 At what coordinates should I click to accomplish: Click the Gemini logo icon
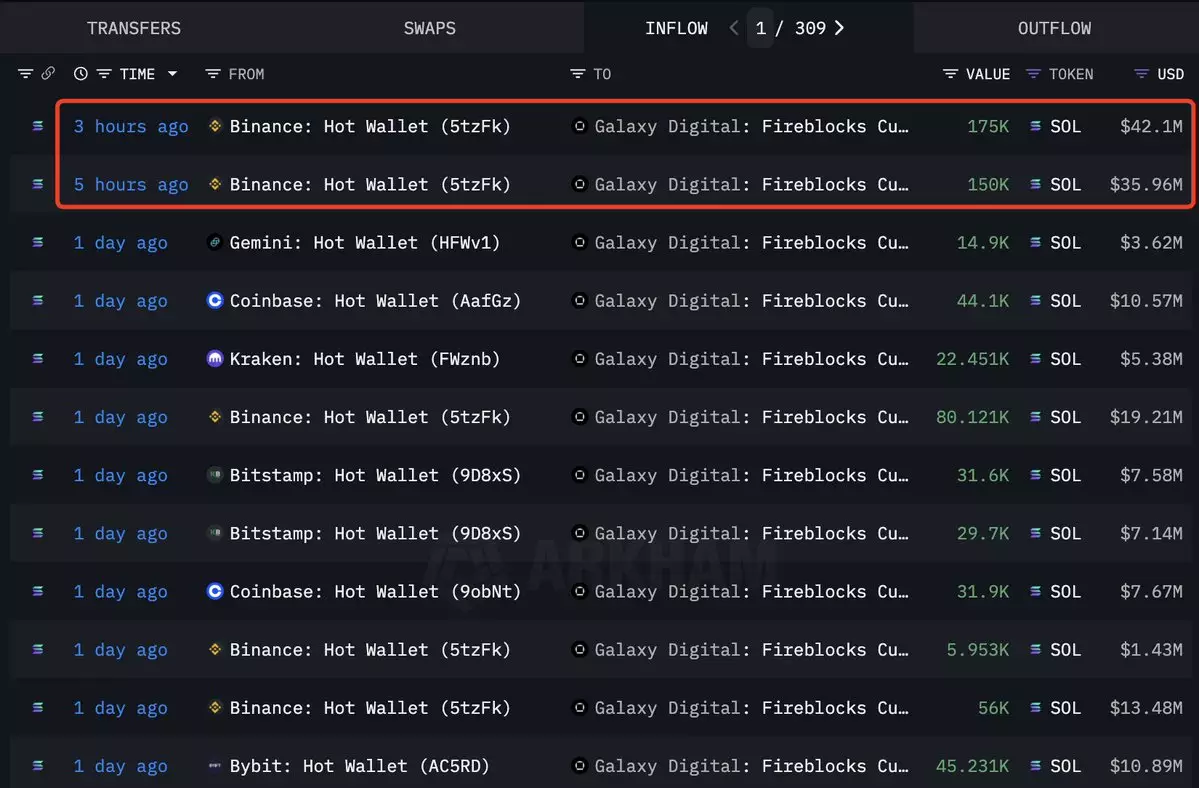click(215, 242)
